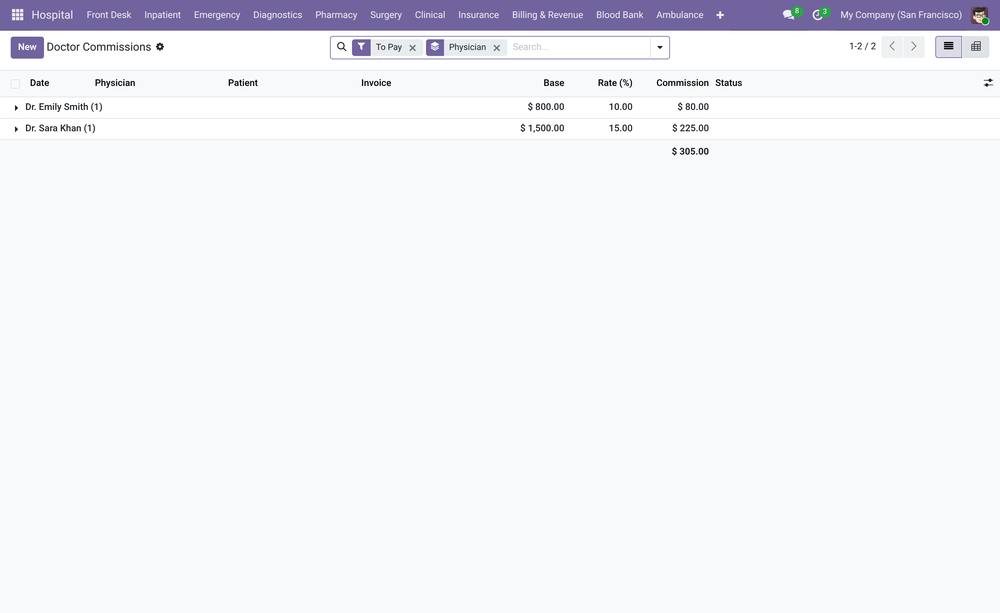Screen dimensions: 1000x613
Task: Click the Doctor Commissions breadcrumb title
Action: pyautogui.click(x=99, y=47)
